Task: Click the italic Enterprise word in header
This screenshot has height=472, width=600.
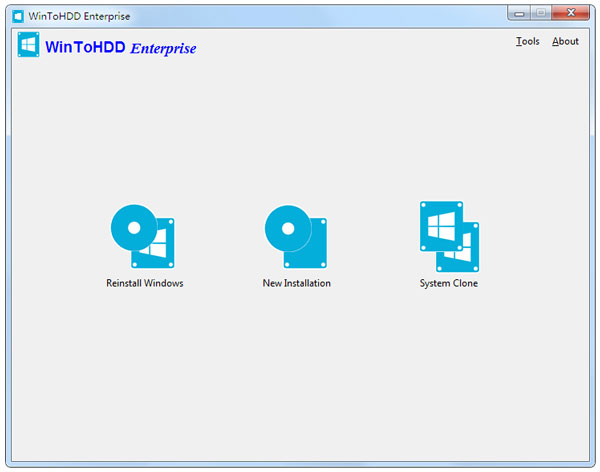Action: pos(163,48)
